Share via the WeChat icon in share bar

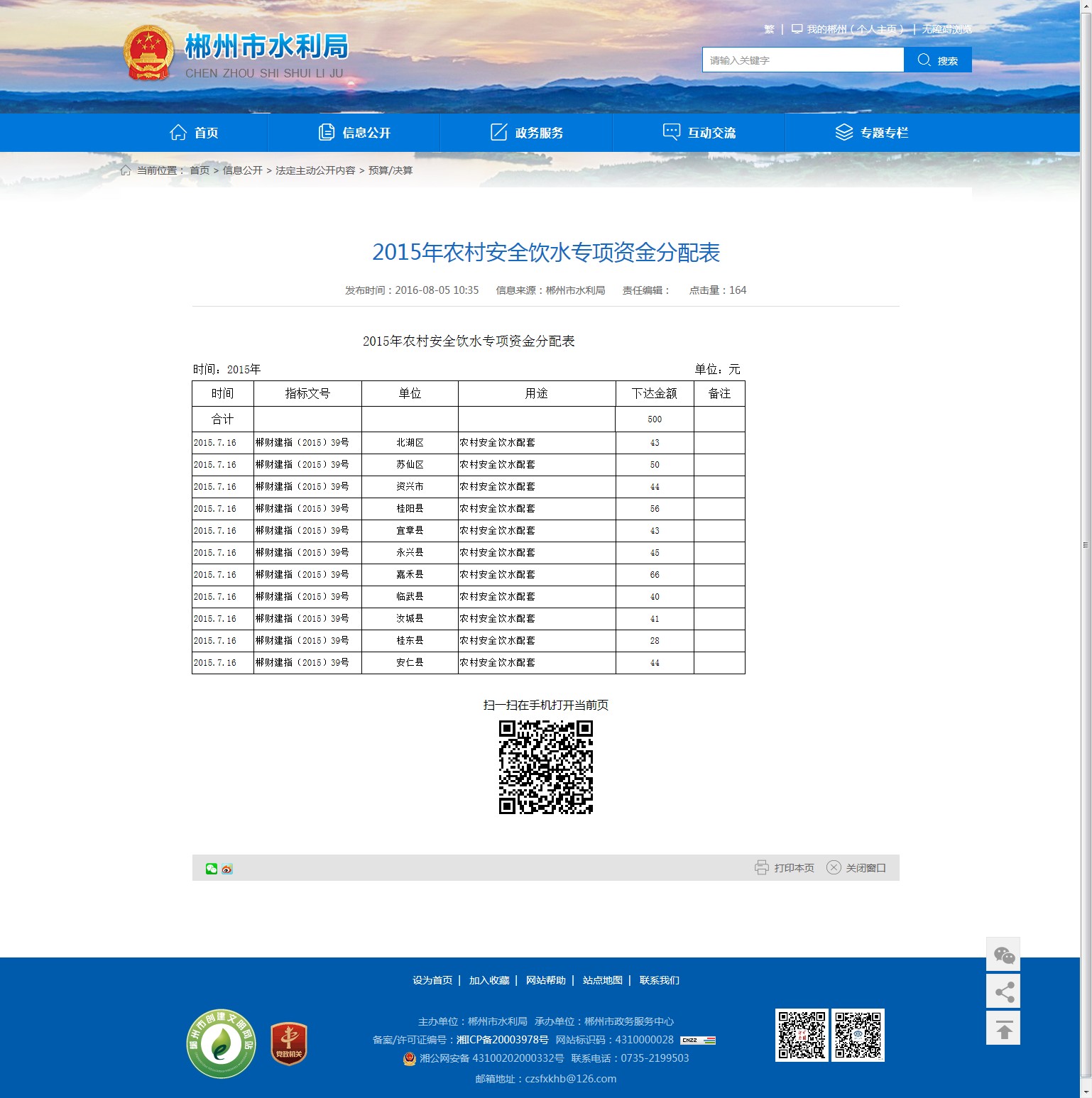point(212,869)
